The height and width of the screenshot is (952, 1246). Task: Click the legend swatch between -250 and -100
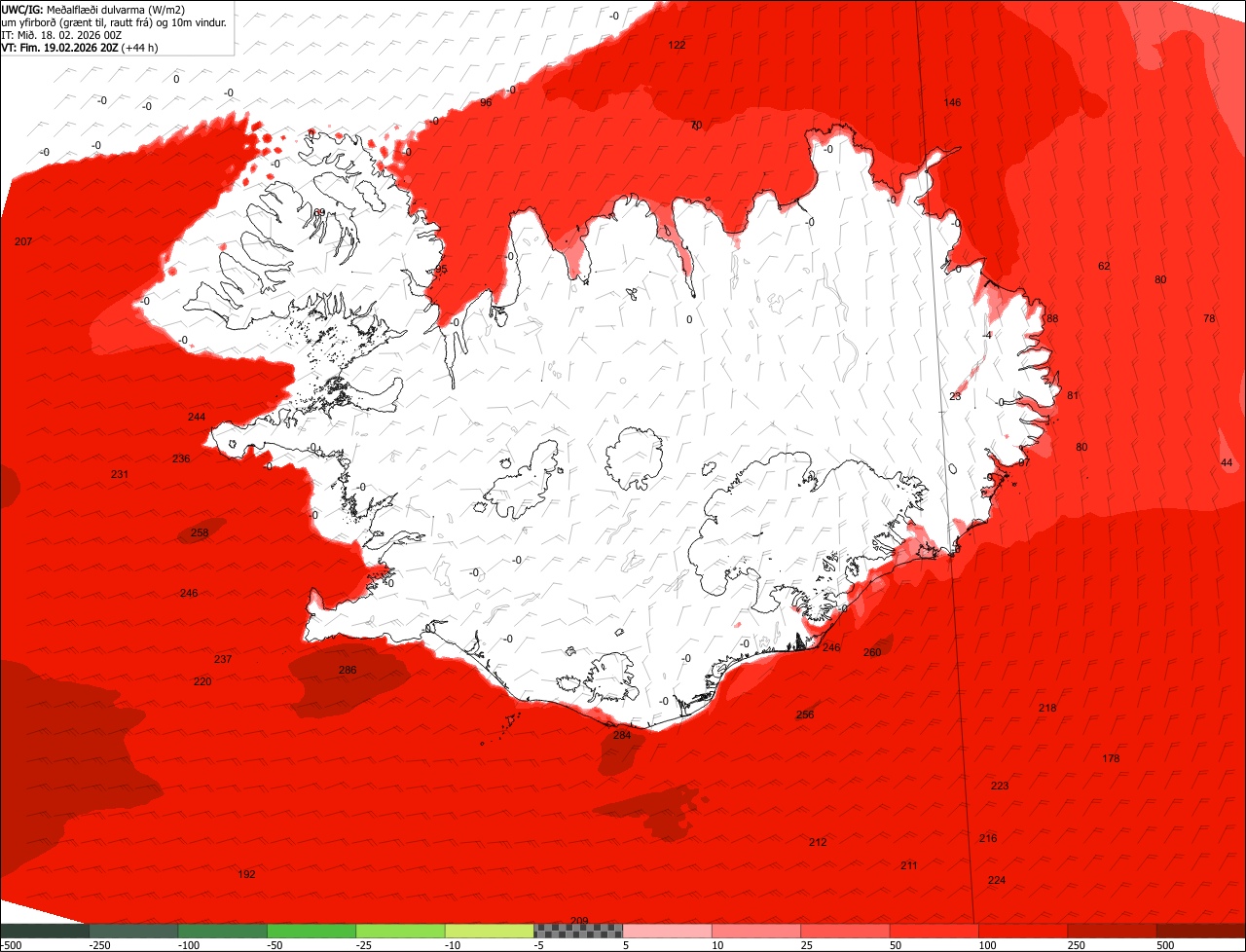coord(133,931)
